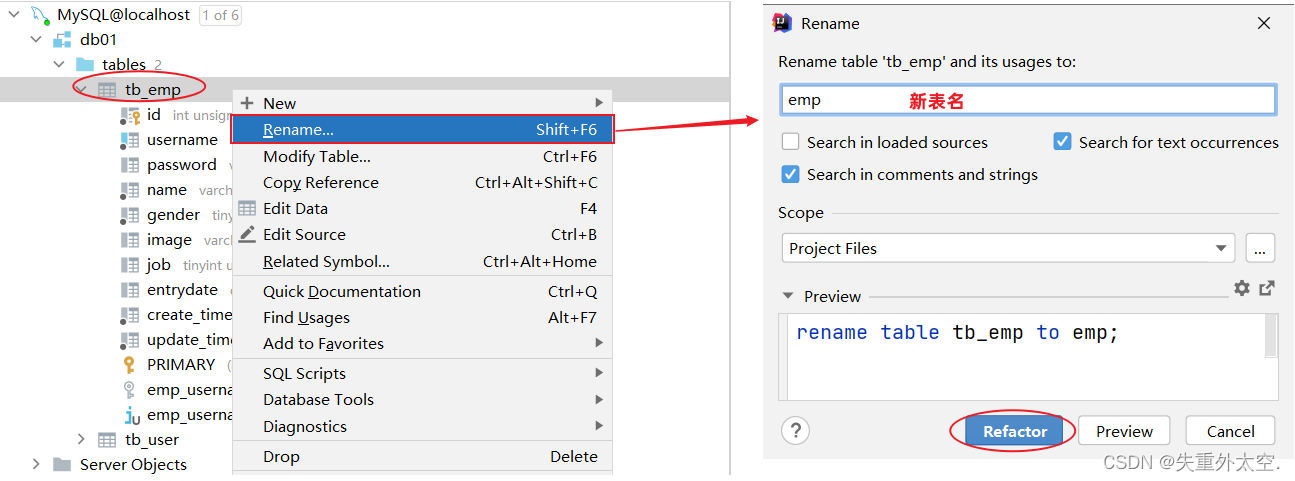Viewport: 1295px width, 481px height.
Task: Click the gender column icon
Action: point(130,215)
